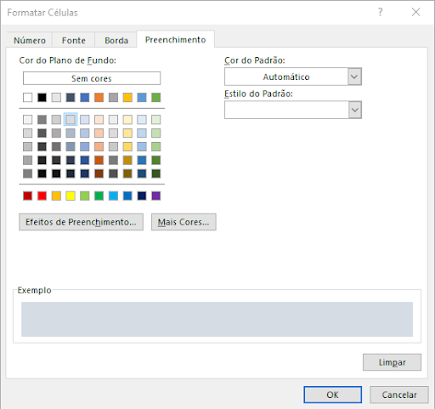Expand the Estilo do Padrão dropdown

coord(355,110)
